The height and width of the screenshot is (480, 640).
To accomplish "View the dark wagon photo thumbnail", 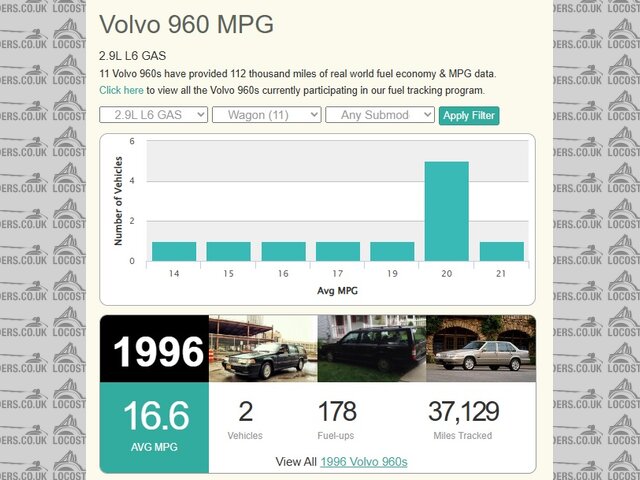I will (371, 349).
